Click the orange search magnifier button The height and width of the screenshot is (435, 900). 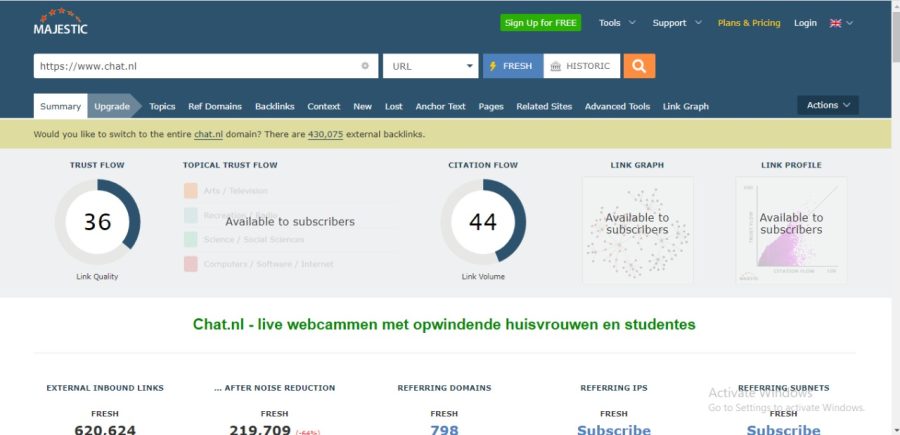click(639, 66)
